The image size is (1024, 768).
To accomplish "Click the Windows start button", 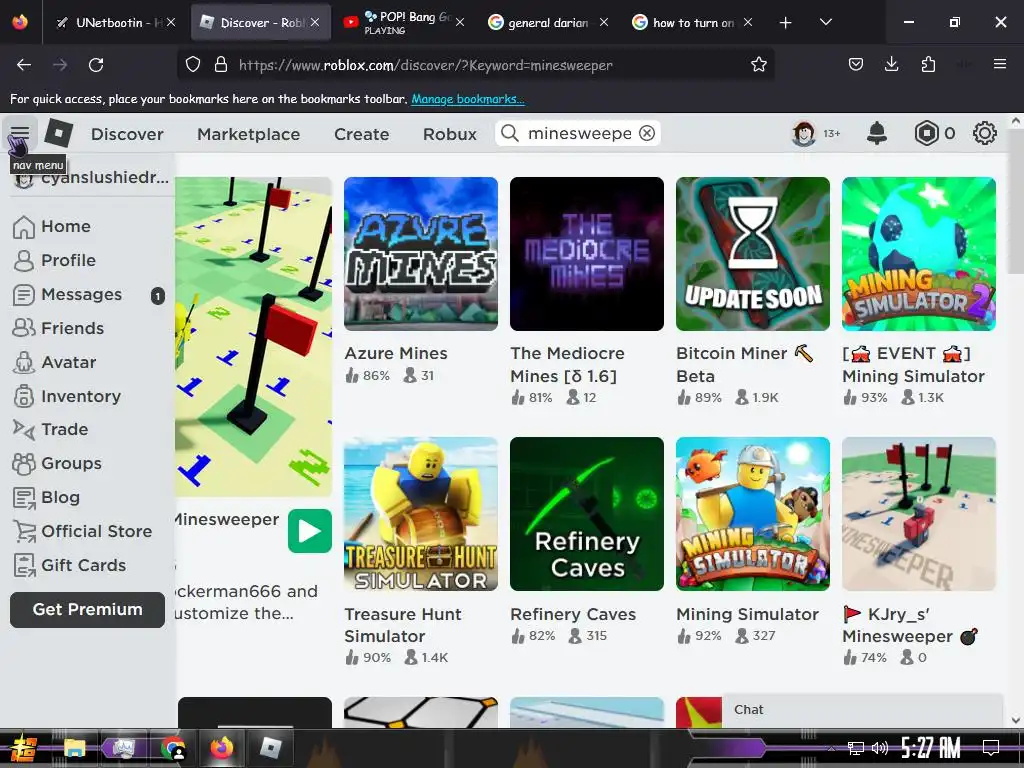I will [24, 749].
